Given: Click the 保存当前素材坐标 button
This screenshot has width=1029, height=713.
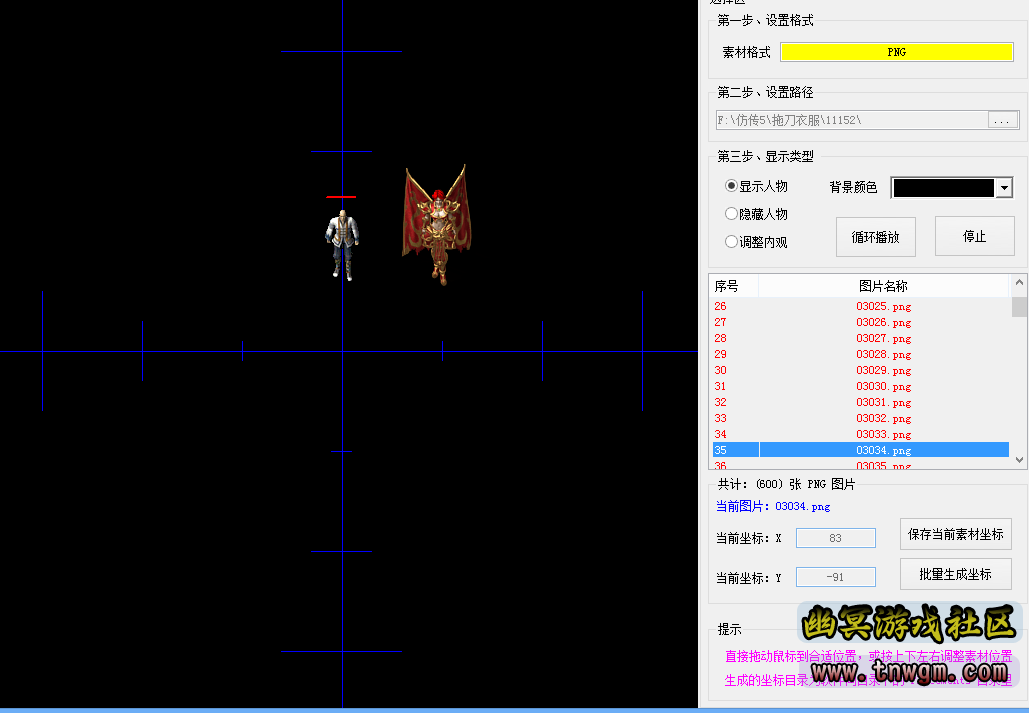Looking at the screenshot, I should [956, 534].
